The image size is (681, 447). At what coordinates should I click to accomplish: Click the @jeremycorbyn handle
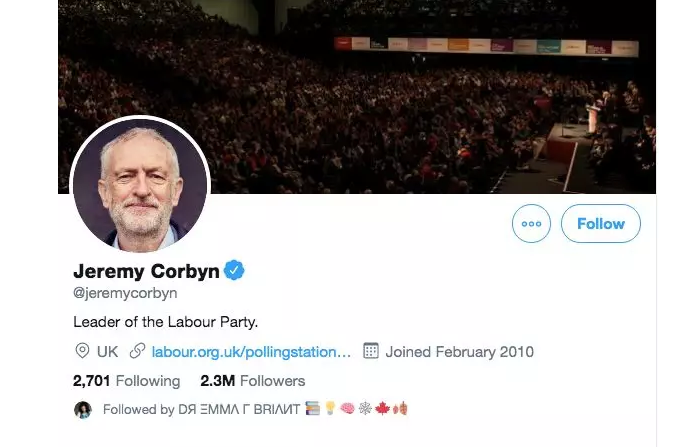pos(125,293)
